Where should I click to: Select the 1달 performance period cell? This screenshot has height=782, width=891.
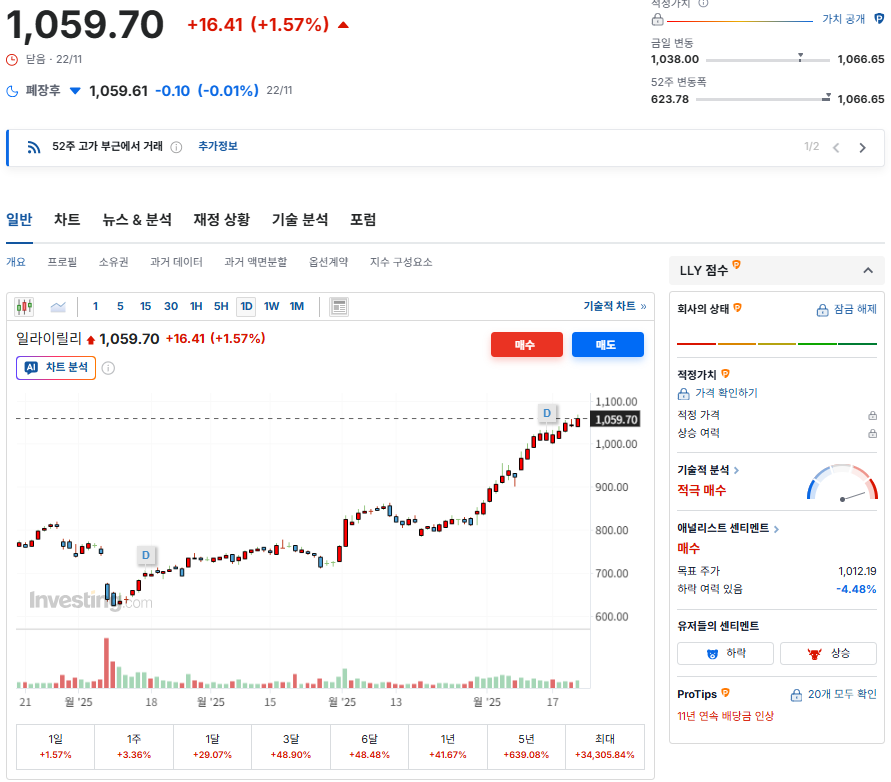(212, 747)
